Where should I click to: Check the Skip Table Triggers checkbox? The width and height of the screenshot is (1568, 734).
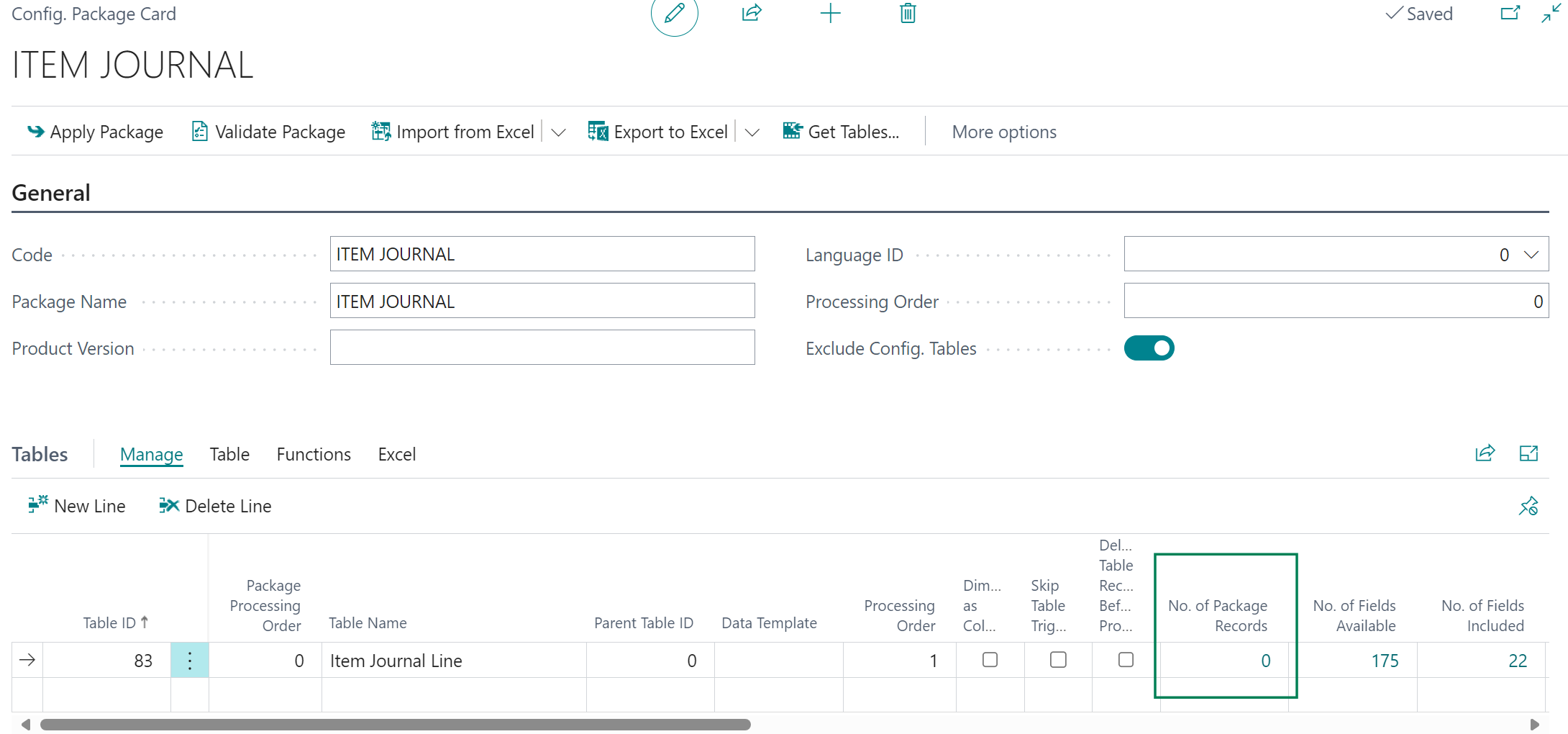1058,660
